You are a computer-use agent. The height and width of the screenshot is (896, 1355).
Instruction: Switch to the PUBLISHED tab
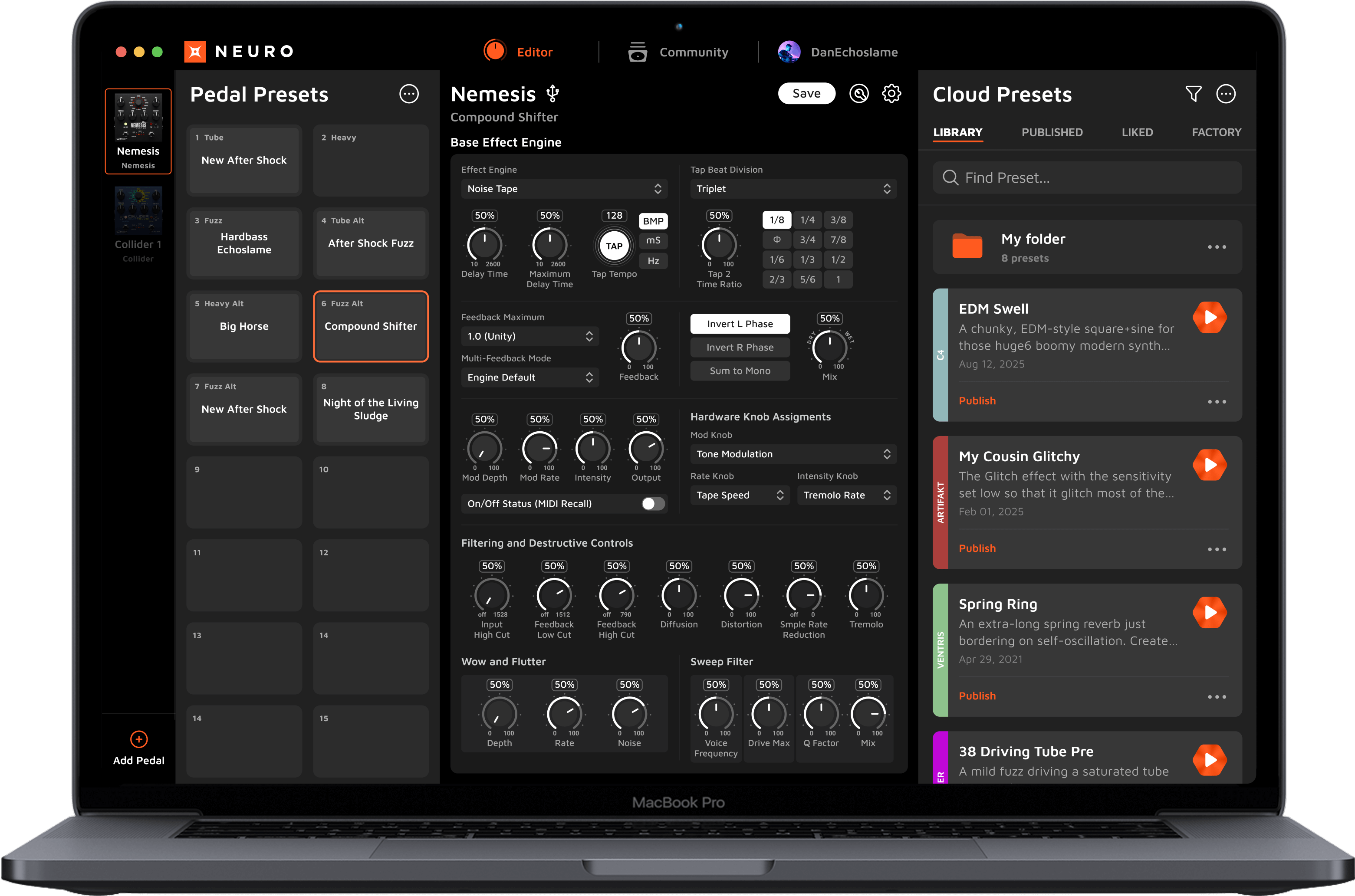[1052, 132]
